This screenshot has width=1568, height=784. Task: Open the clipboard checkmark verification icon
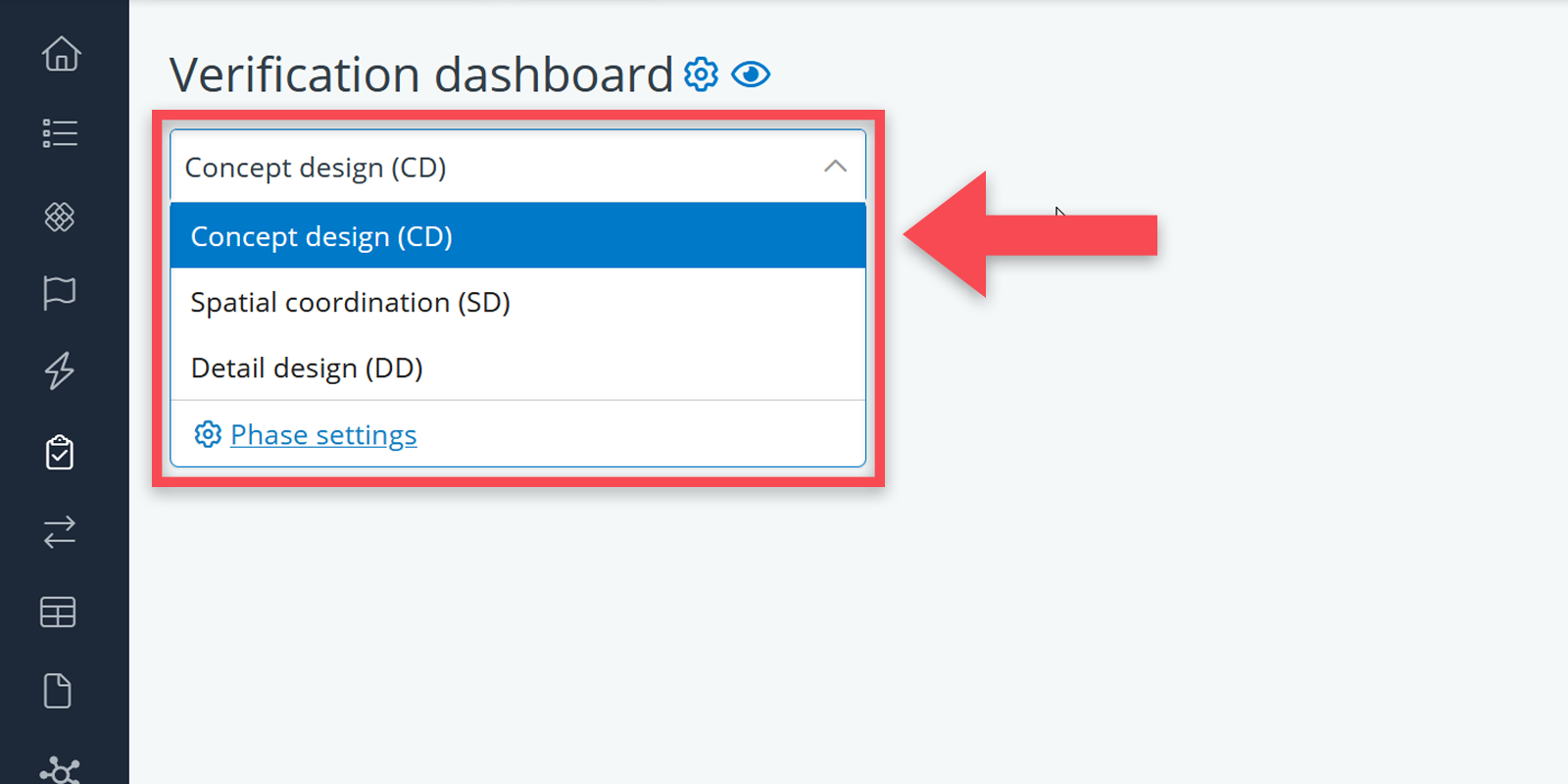[x=60, y=453]
